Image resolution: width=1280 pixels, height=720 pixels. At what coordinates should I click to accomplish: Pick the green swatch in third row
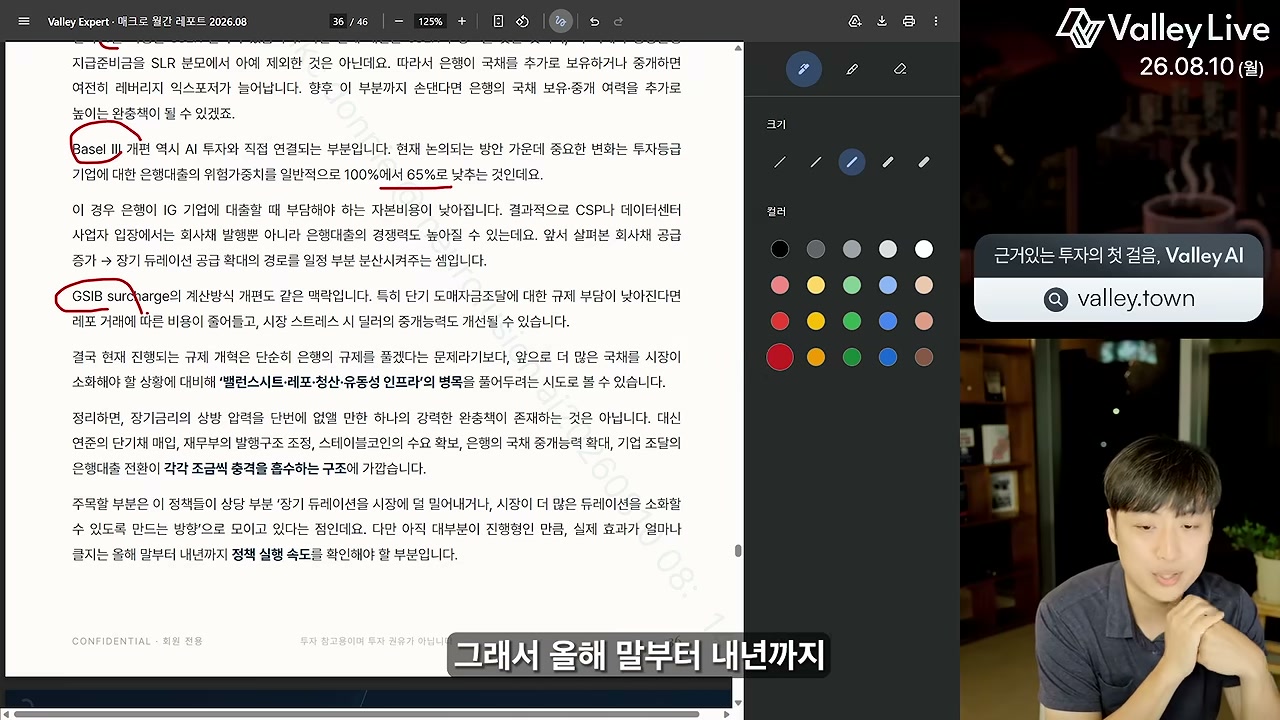852,321
